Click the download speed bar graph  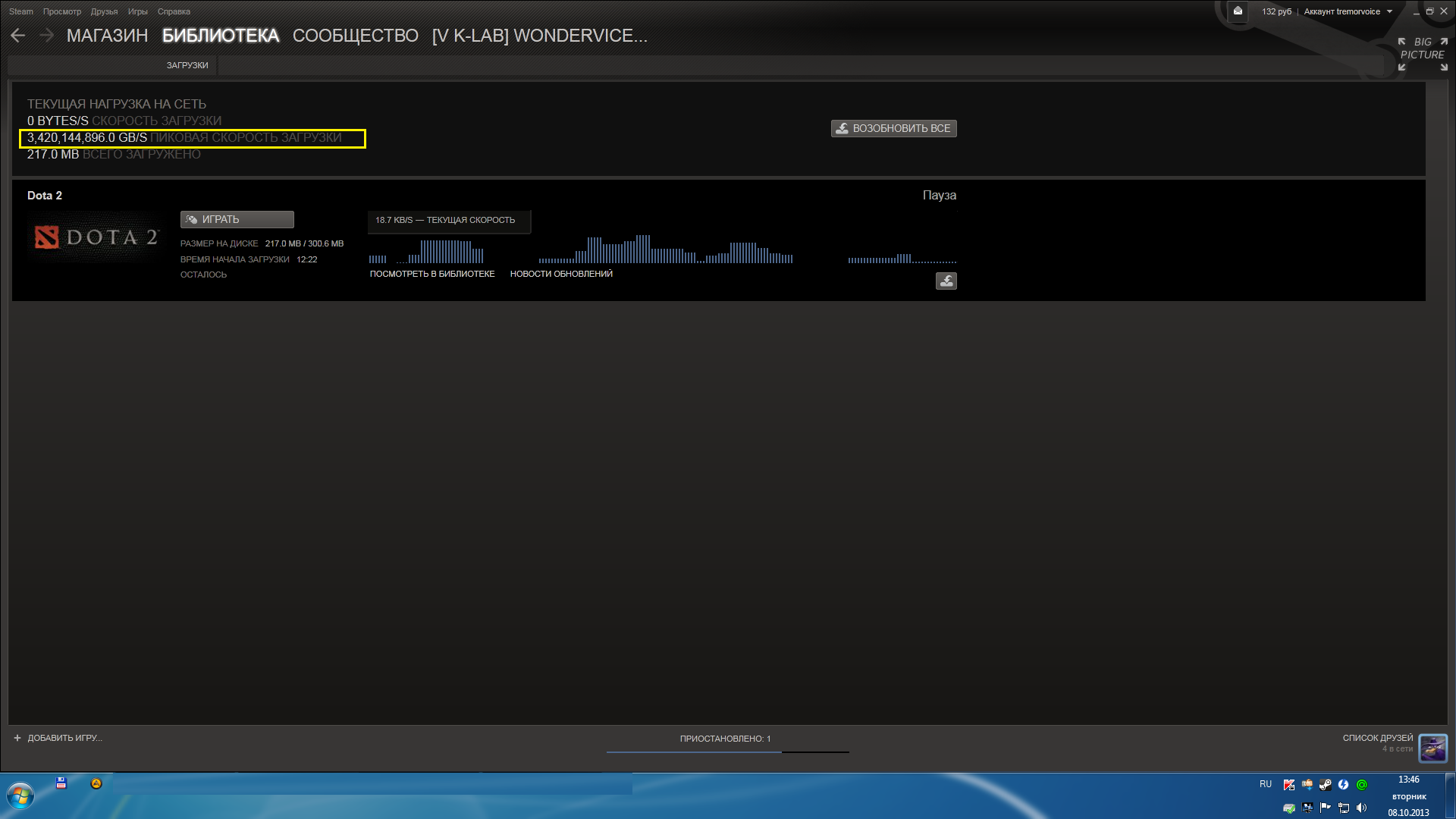662,249
